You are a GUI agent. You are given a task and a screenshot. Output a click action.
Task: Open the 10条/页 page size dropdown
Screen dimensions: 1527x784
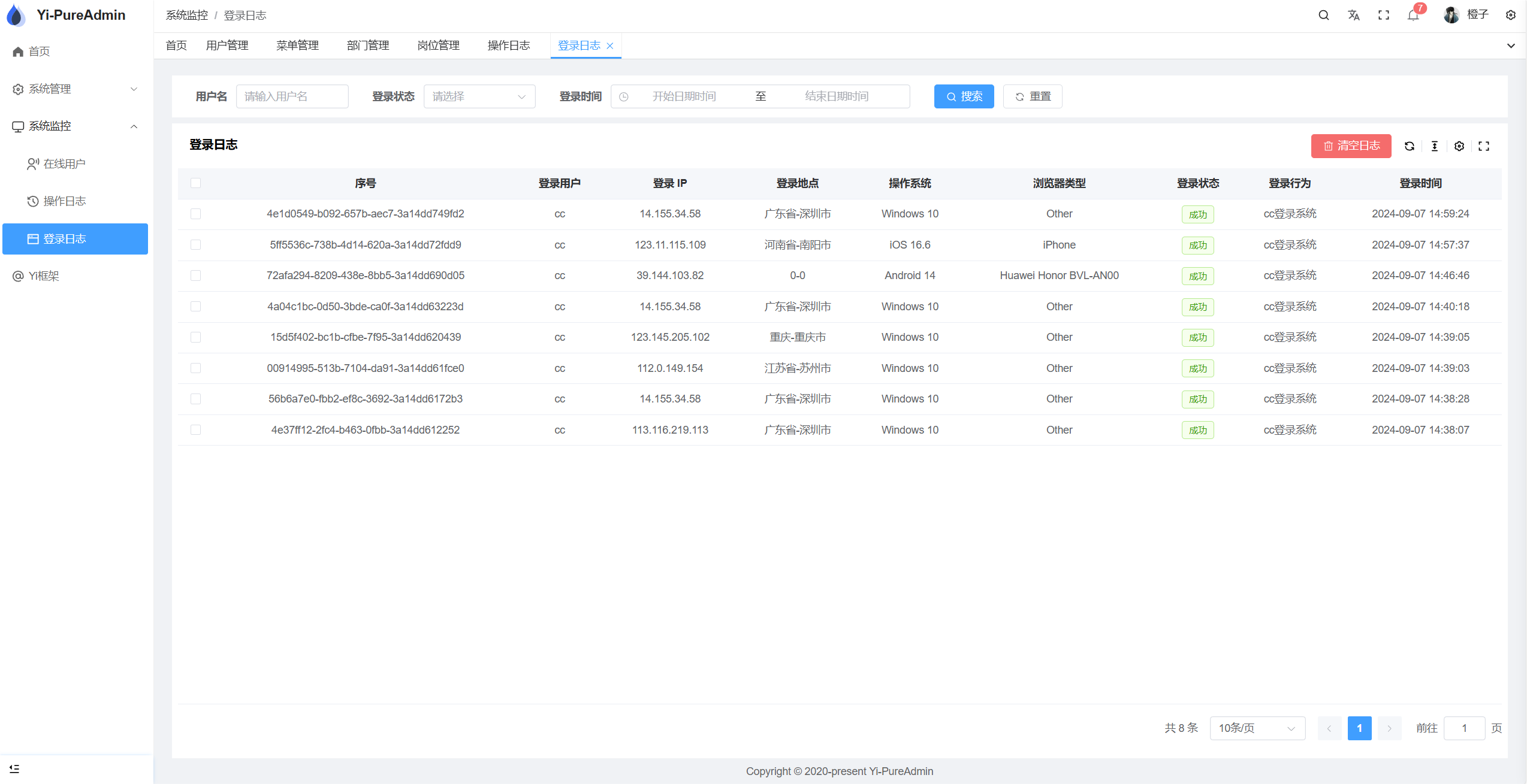pos(1257,728)
